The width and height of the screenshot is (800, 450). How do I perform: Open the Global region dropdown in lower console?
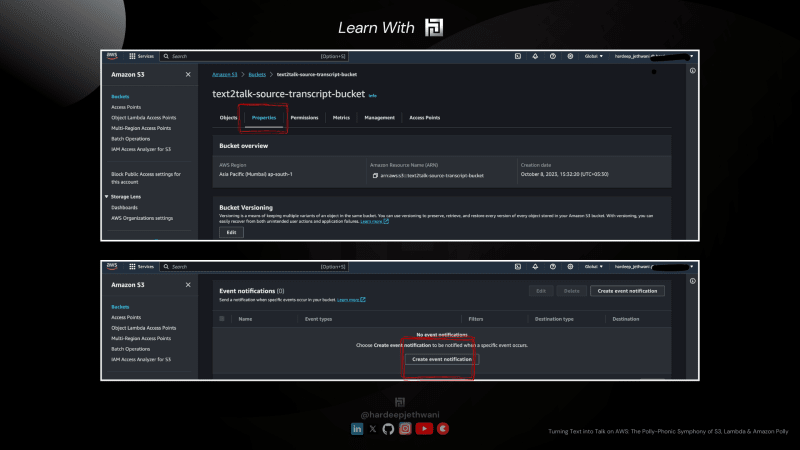(593, 266)
